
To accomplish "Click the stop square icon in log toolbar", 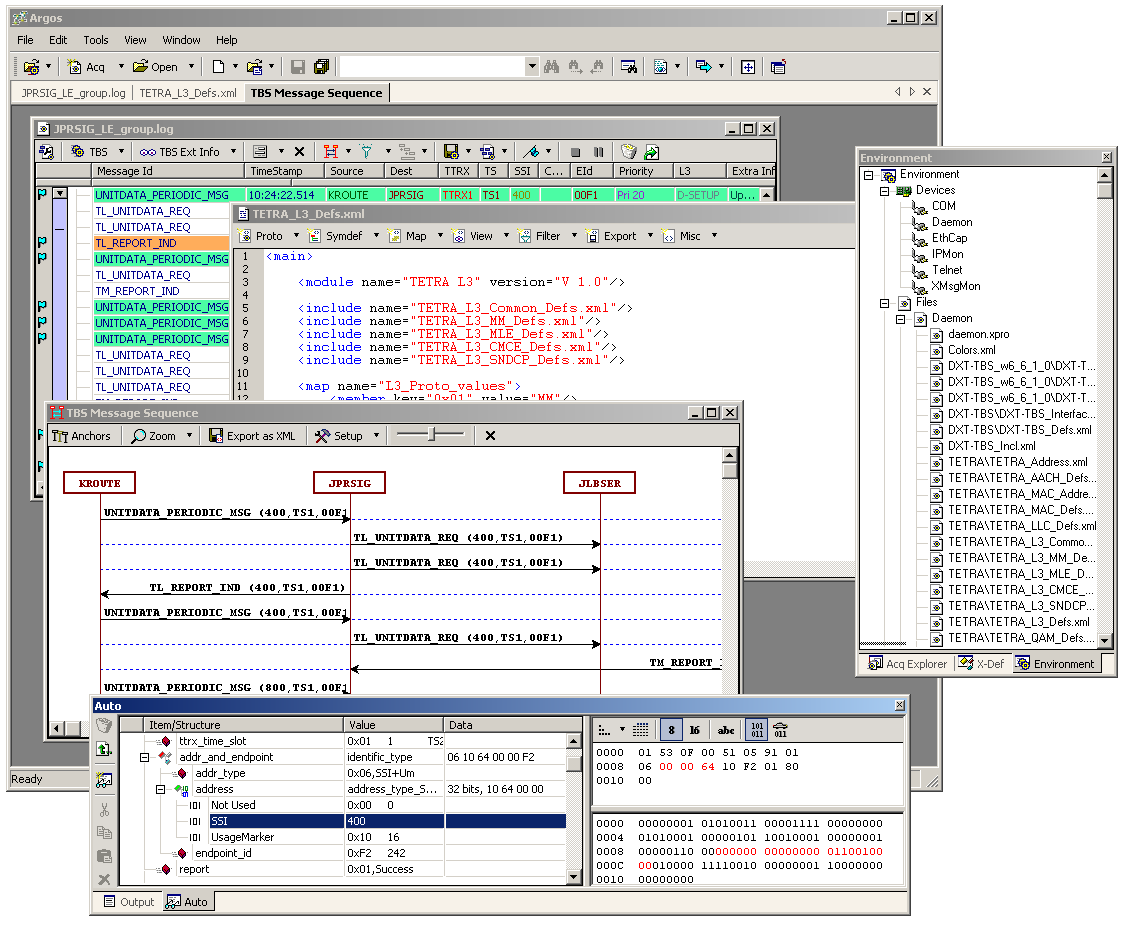I will click(x=576, y=152).
